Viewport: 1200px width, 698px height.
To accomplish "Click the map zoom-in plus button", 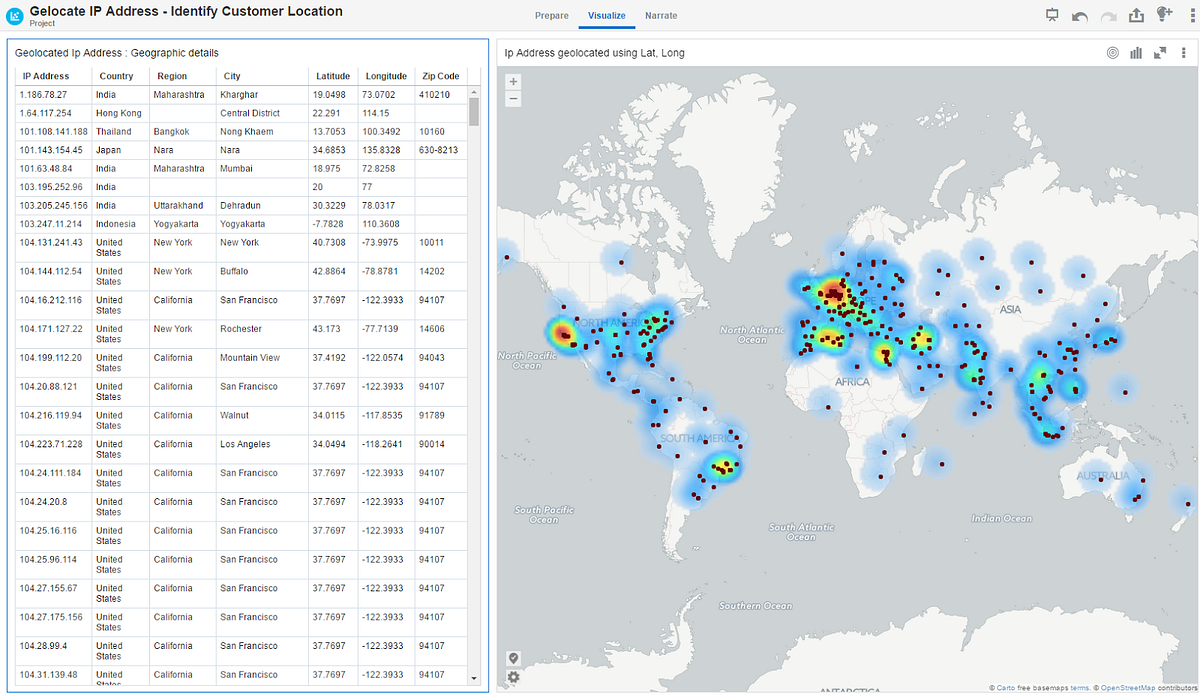I will click(x=513, y=81).
